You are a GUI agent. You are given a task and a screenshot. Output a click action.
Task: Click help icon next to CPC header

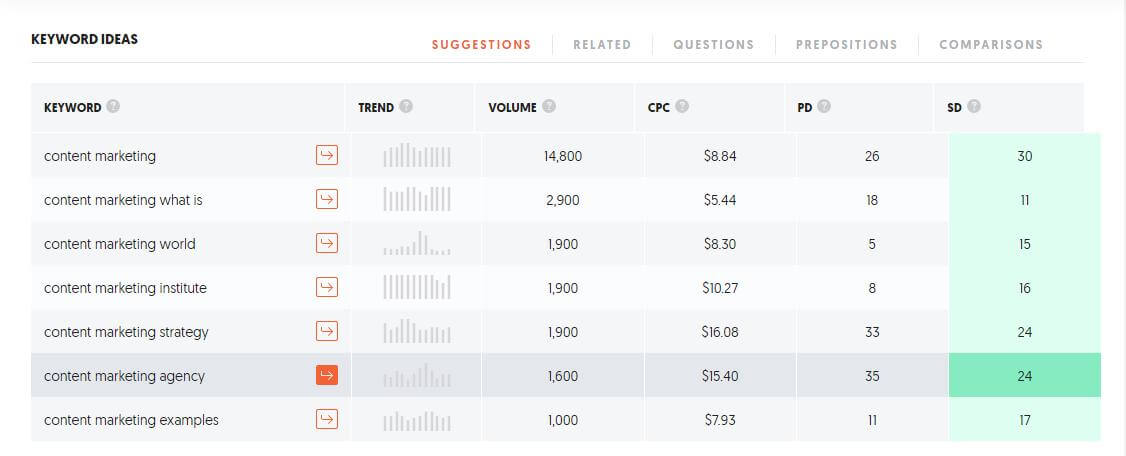click(681, 106)
